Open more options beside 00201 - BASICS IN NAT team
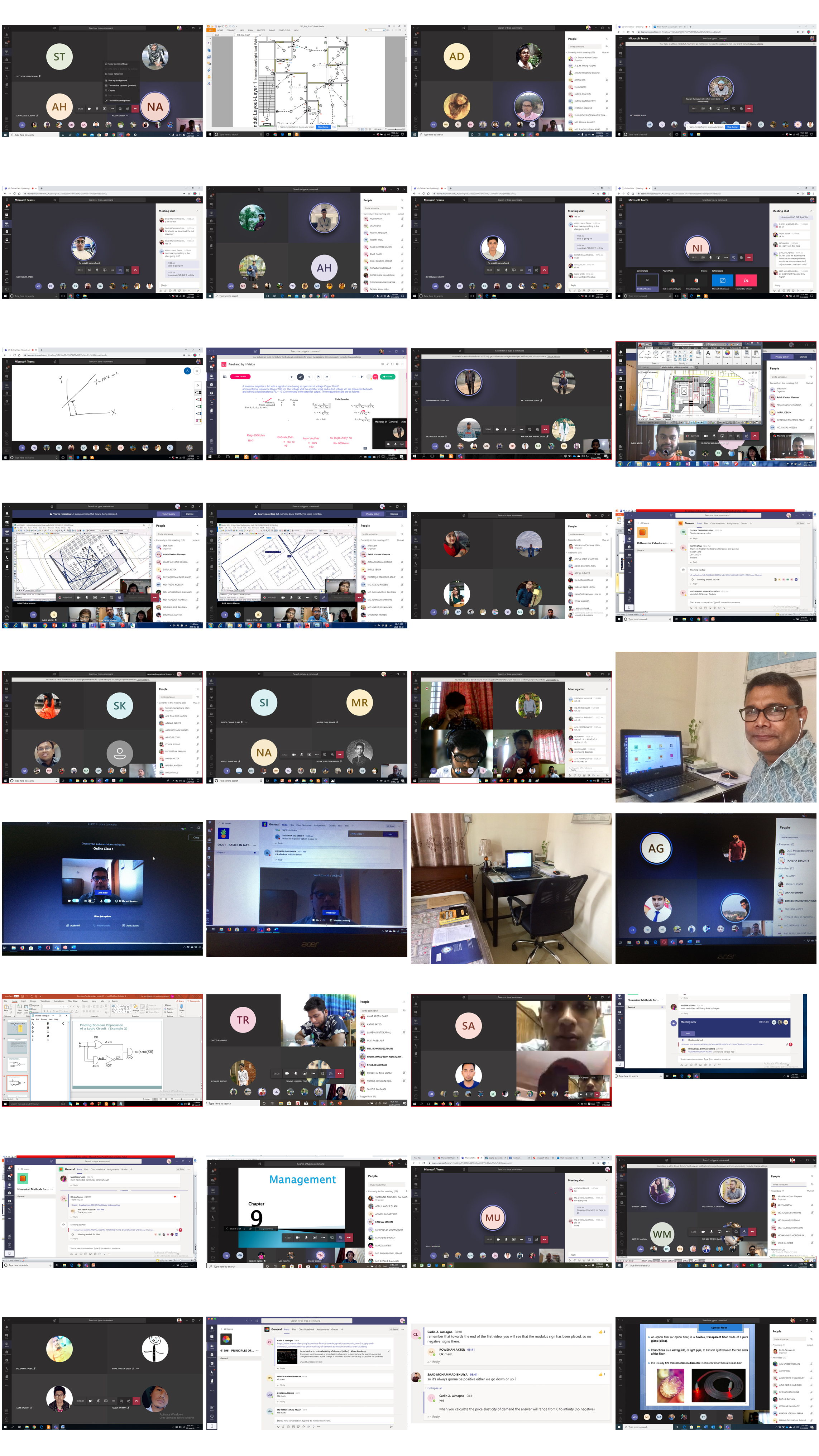The width and height of the screenshot is (819, 1456). 255,845
